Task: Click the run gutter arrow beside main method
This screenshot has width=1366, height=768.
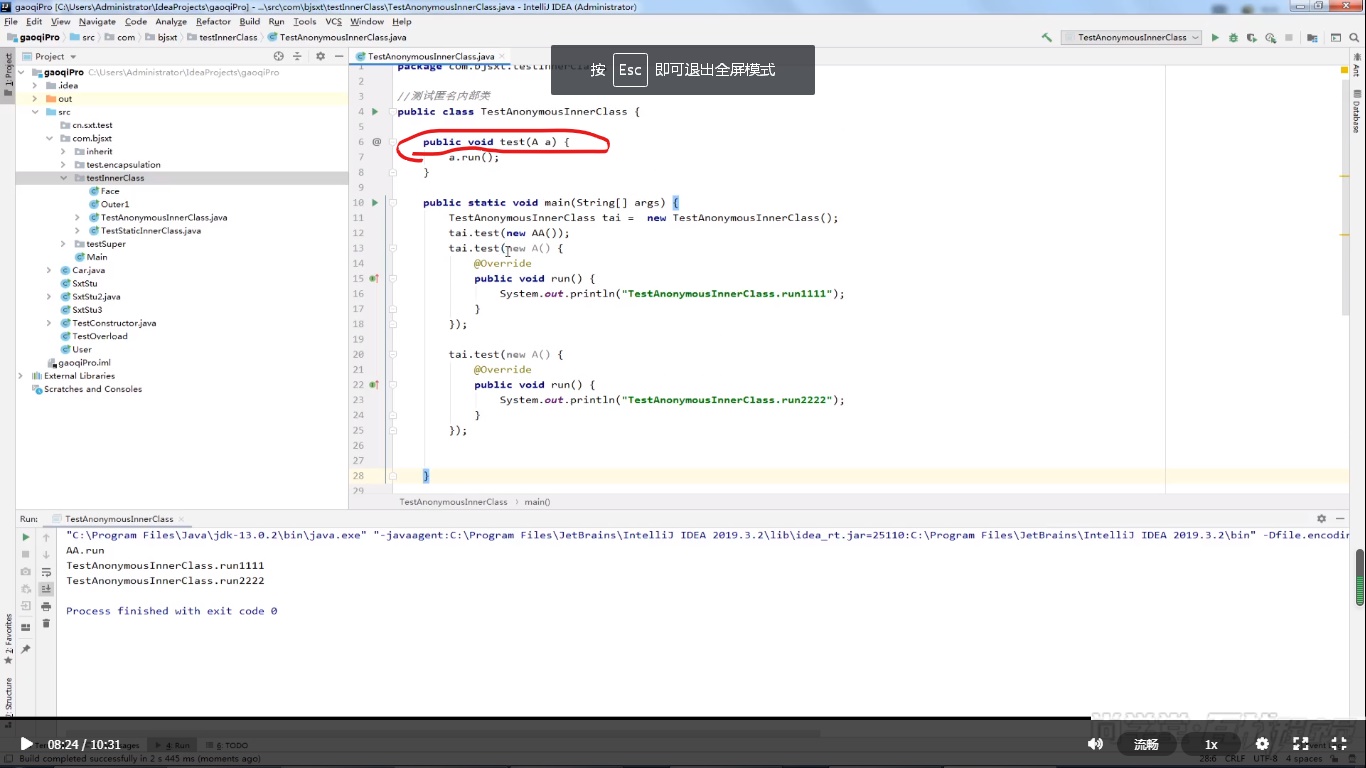Action: tap(376, 202)
